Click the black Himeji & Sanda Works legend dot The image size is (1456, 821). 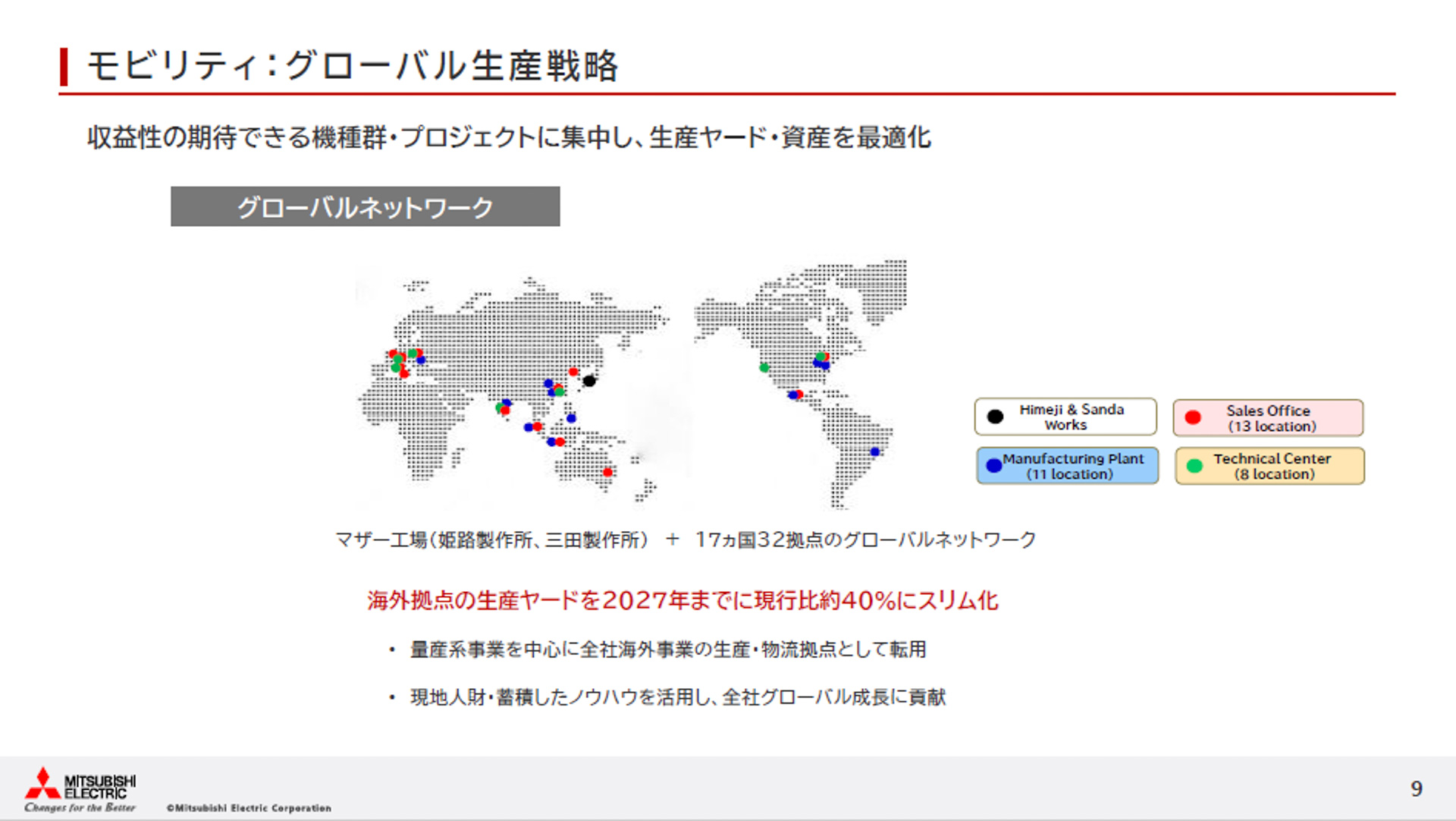click(994, 417)
